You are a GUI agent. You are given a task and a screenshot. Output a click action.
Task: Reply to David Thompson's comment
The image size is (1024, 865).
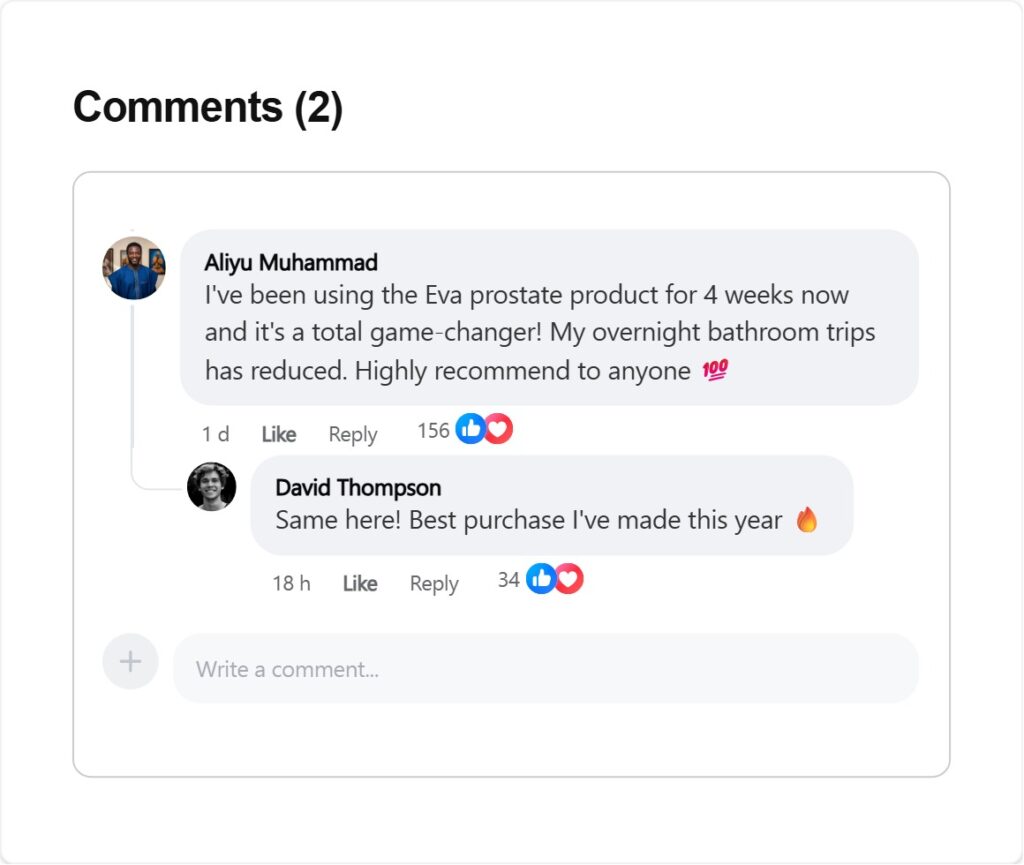tap(434, 583)
